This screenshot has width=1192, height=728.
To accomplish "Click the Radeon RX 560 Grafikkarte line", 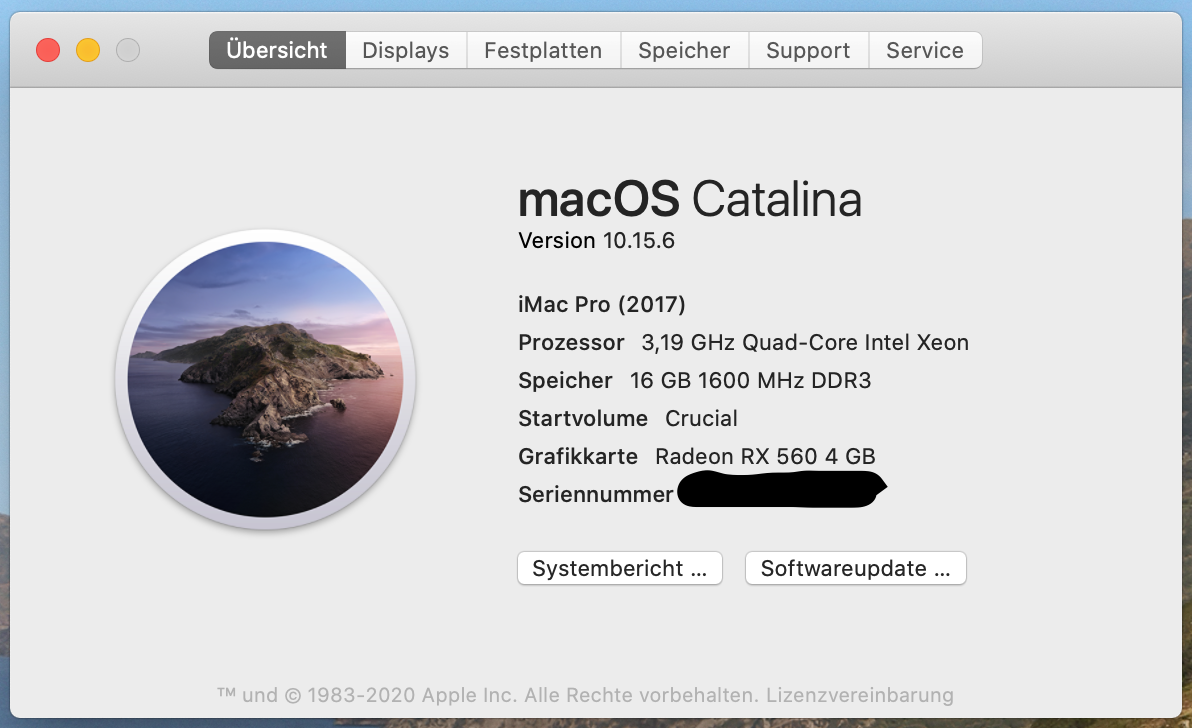I will coord(696,457).
